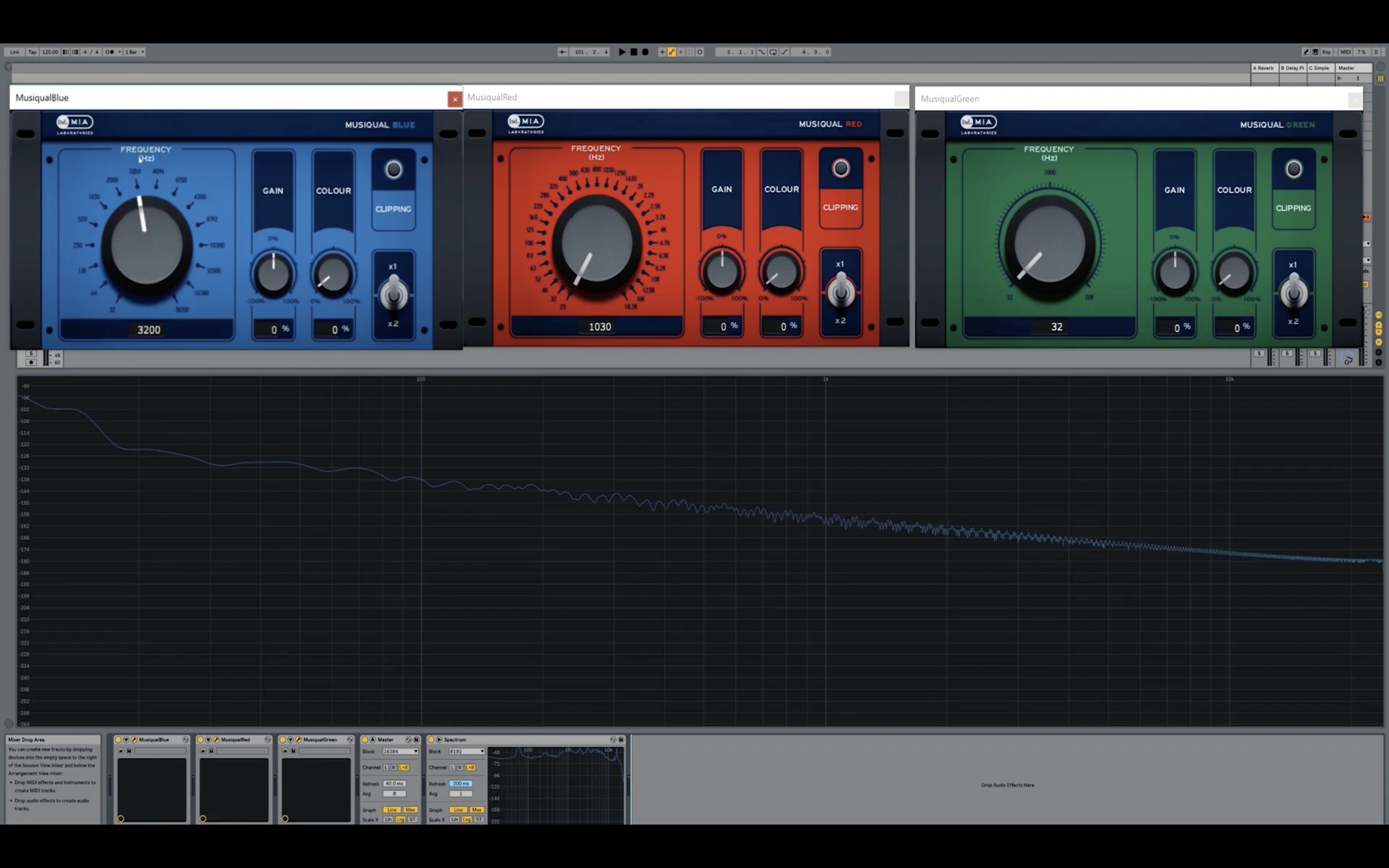Collapse the MusiqualBlue device fold triangle
The height and width of the screenshot is (868, 1389).
pos(126,739)
